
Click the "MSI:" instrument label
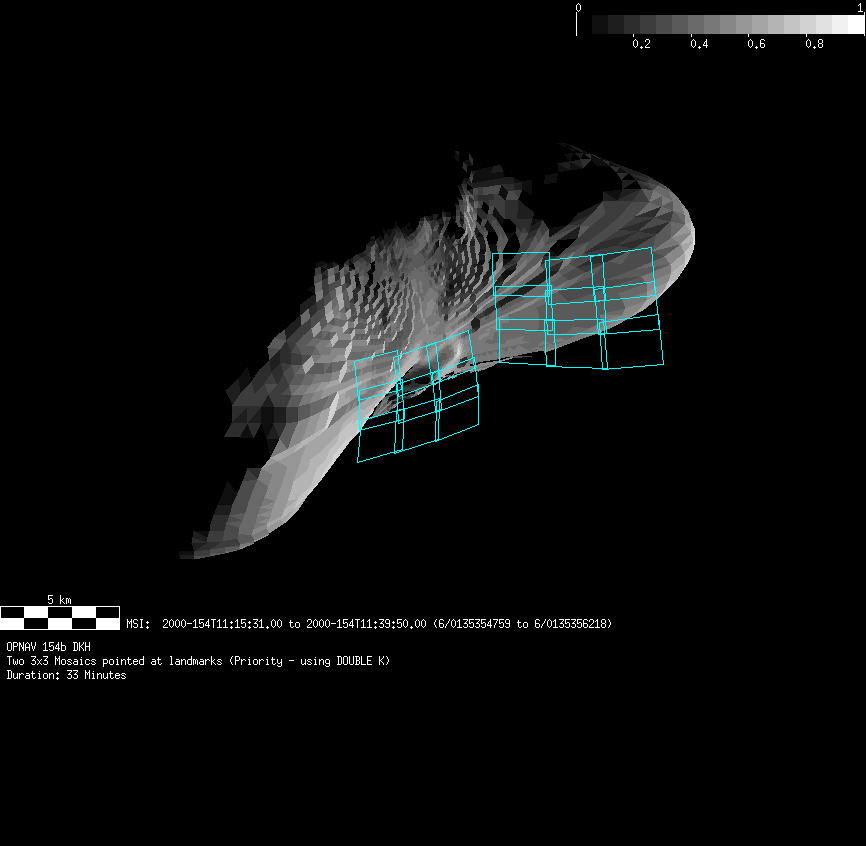coord(138,624)
